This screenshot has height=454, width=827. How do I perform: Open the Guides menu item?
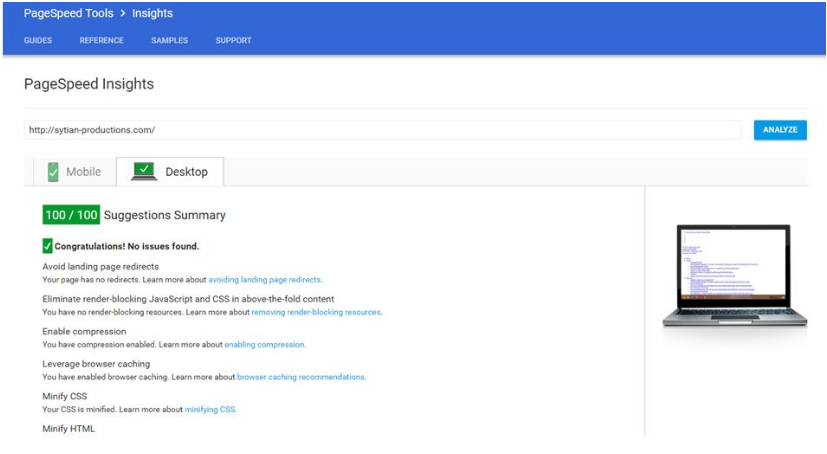(38, 40)
